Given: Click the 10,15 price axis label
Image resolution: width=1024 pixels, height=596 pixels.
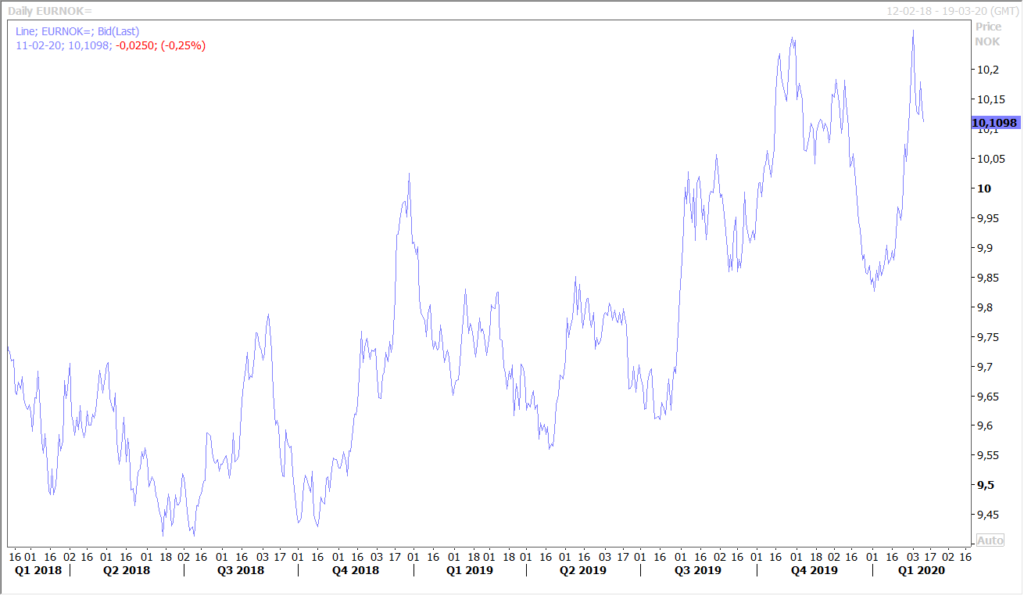Looking at the screenshot, I should tap(991, 99).
